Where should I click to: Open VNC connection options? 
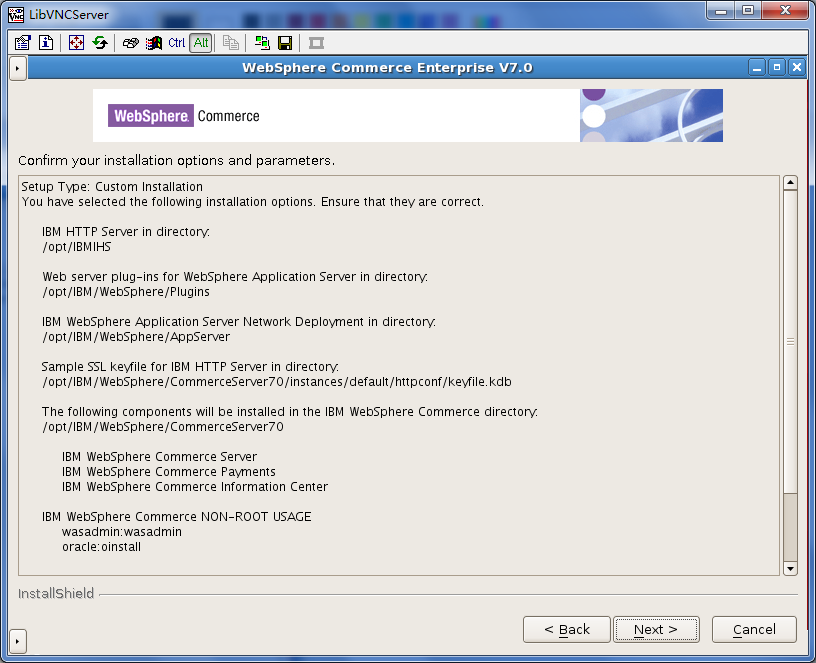pyautogui.click(x=22, y=43)
